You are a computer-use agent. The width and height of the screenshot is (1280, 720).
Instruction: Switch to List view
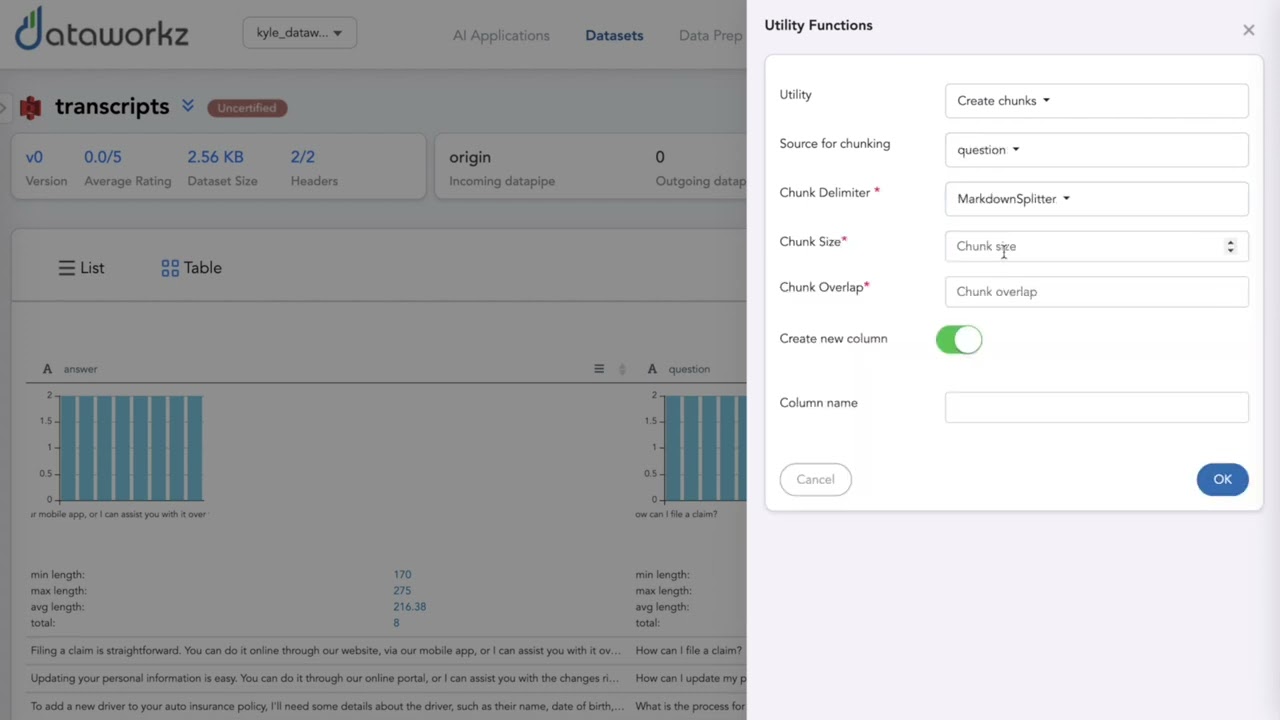(x=81, y=268)
